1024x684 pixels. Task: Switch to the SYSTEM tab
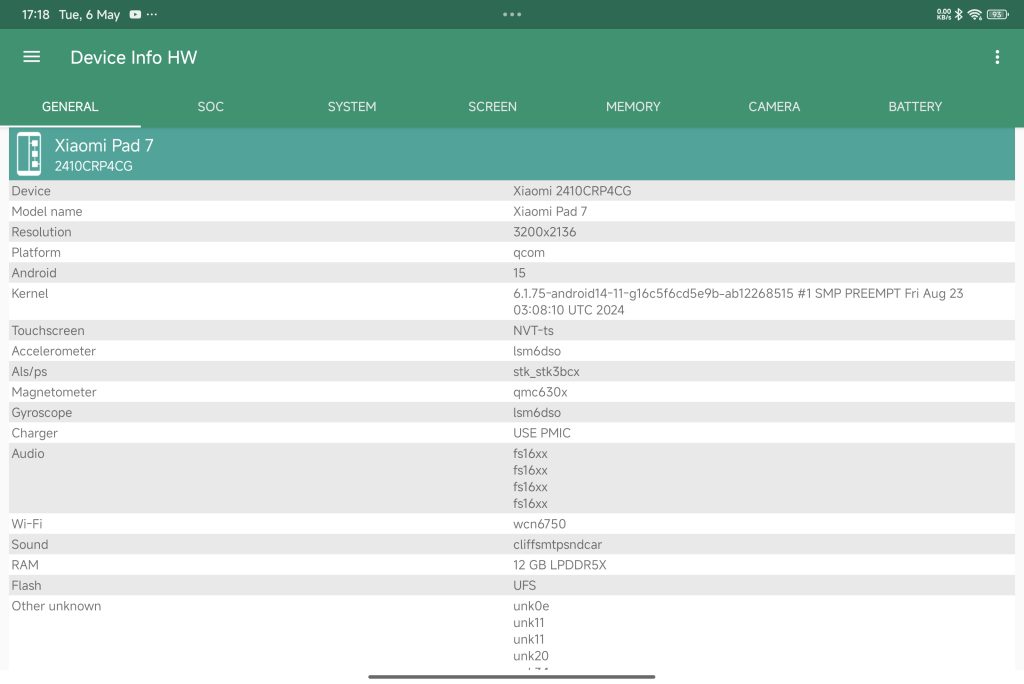click(x=352, y=106)
